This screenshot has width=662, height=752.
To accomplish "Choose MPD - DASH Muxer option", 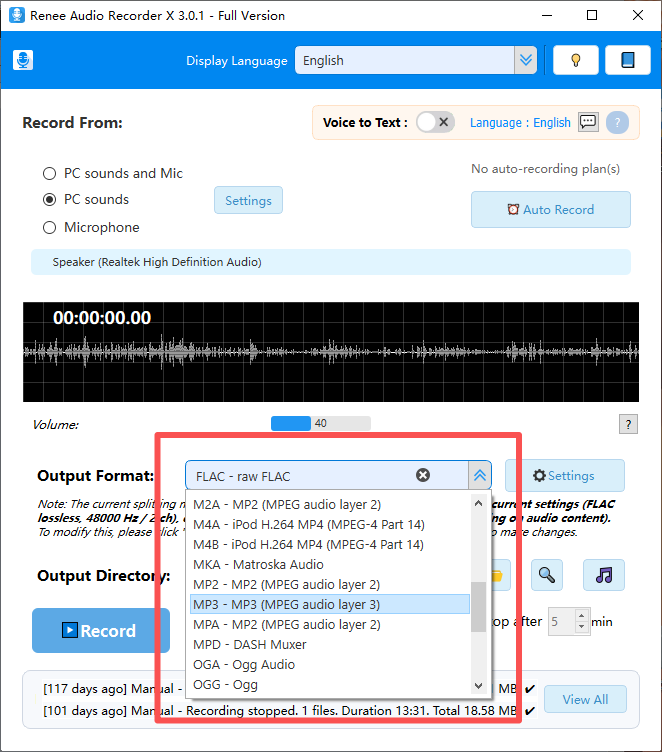I will pos(330,645).
